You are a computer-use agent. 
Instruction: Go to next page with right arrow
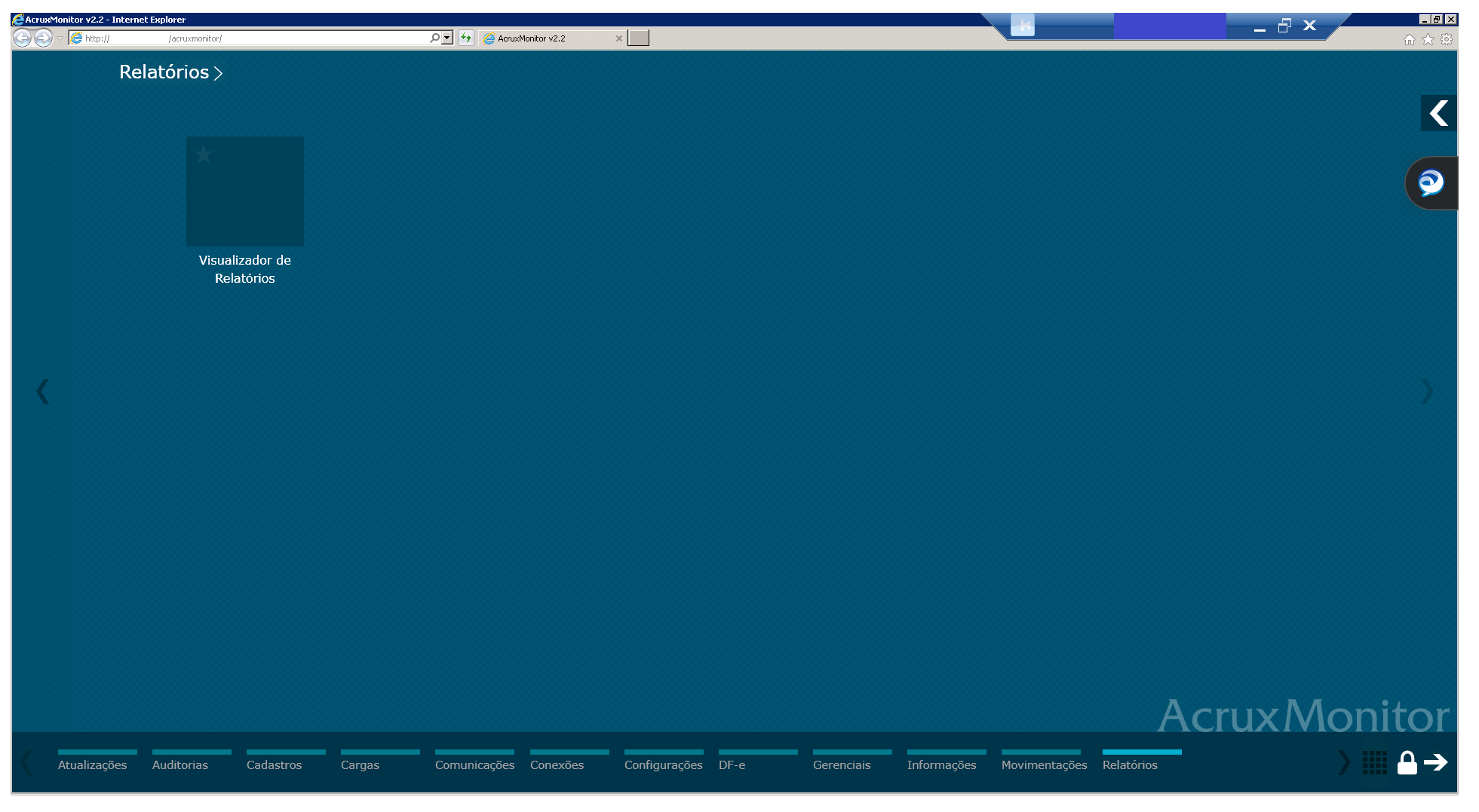click(1426, 391)
